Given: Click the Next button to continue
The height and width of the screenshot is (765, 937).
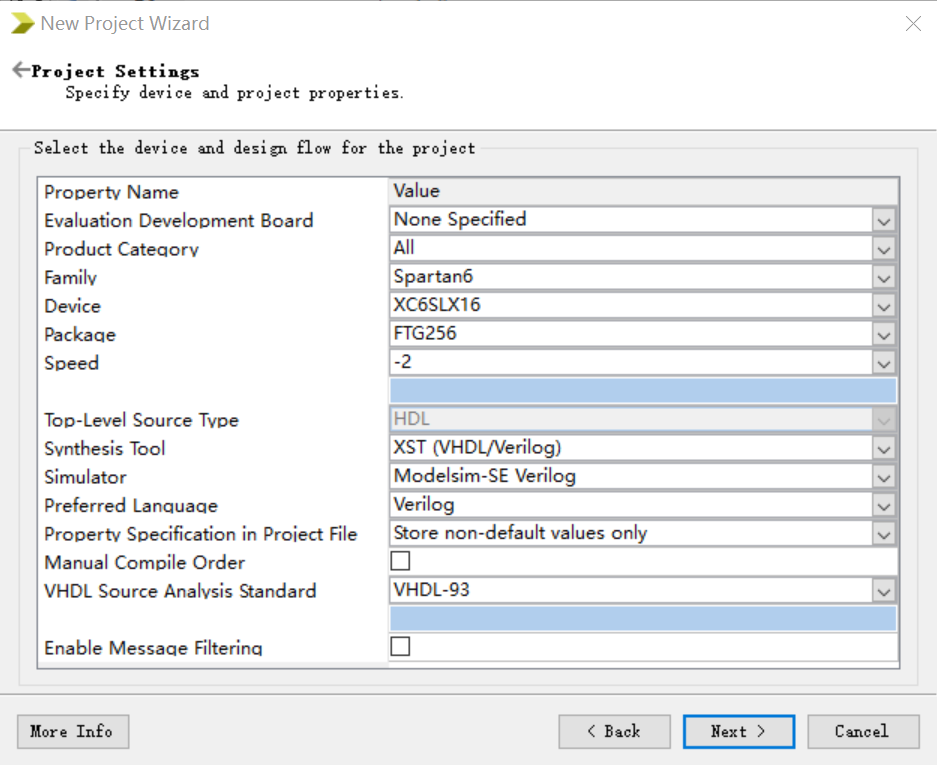Looking at the screenshot, I should (738, 731).
